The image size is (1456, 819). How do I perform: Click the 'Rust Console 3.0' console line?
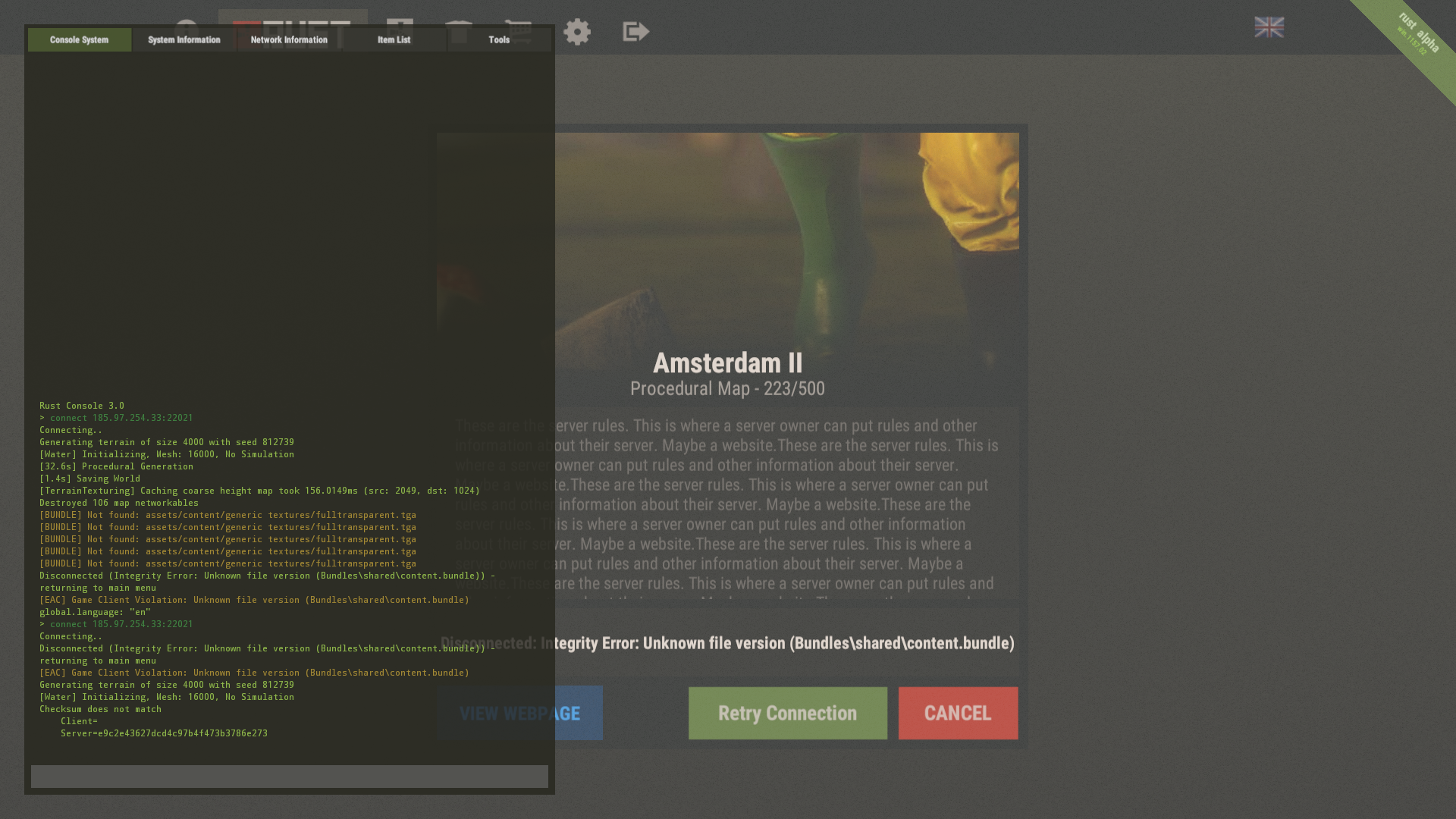click(82, 406)
